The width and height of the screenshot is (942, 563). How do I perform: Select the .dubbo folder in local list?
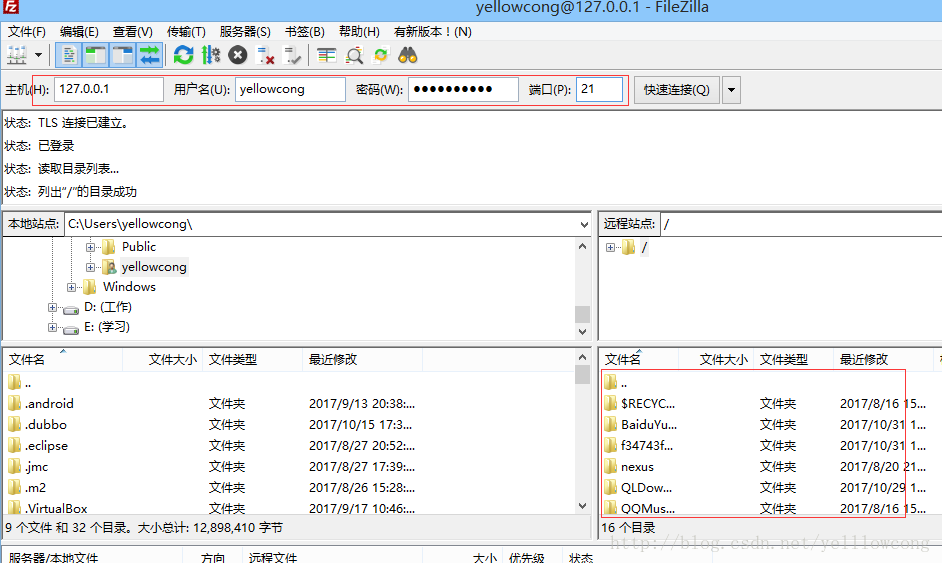[x=46, y=424]
